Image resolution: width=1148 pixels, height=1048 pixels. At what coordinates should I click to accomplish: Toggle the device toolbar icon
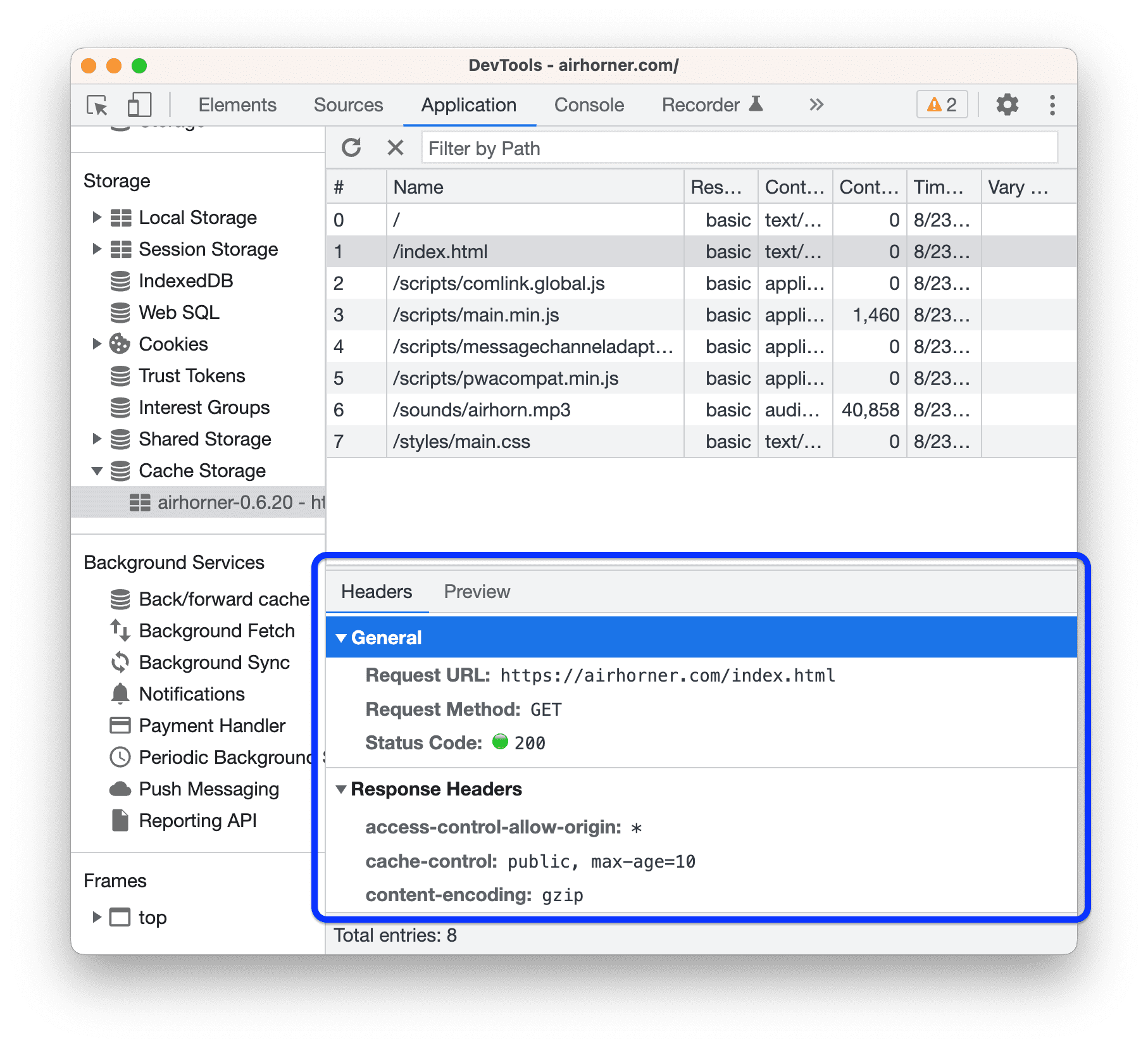point(139,105)
